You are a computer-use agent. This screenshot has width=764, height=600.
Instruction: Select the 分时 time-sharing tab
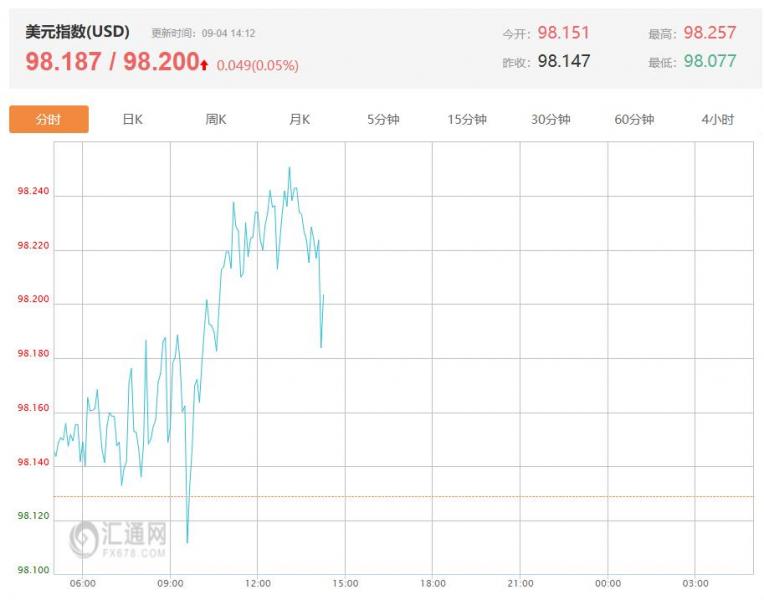click(49, 119)
